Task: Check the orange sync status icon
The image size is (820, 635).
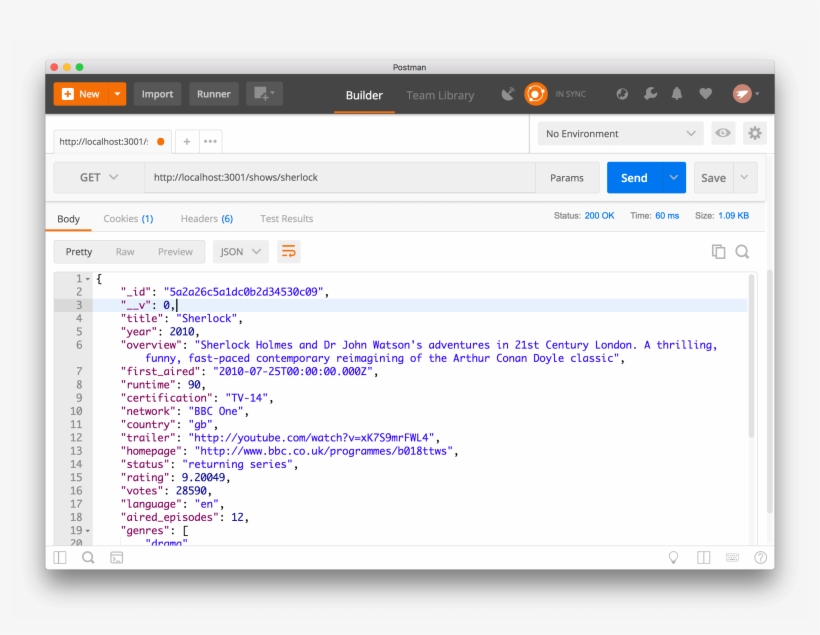Action: tap(536, 94)
